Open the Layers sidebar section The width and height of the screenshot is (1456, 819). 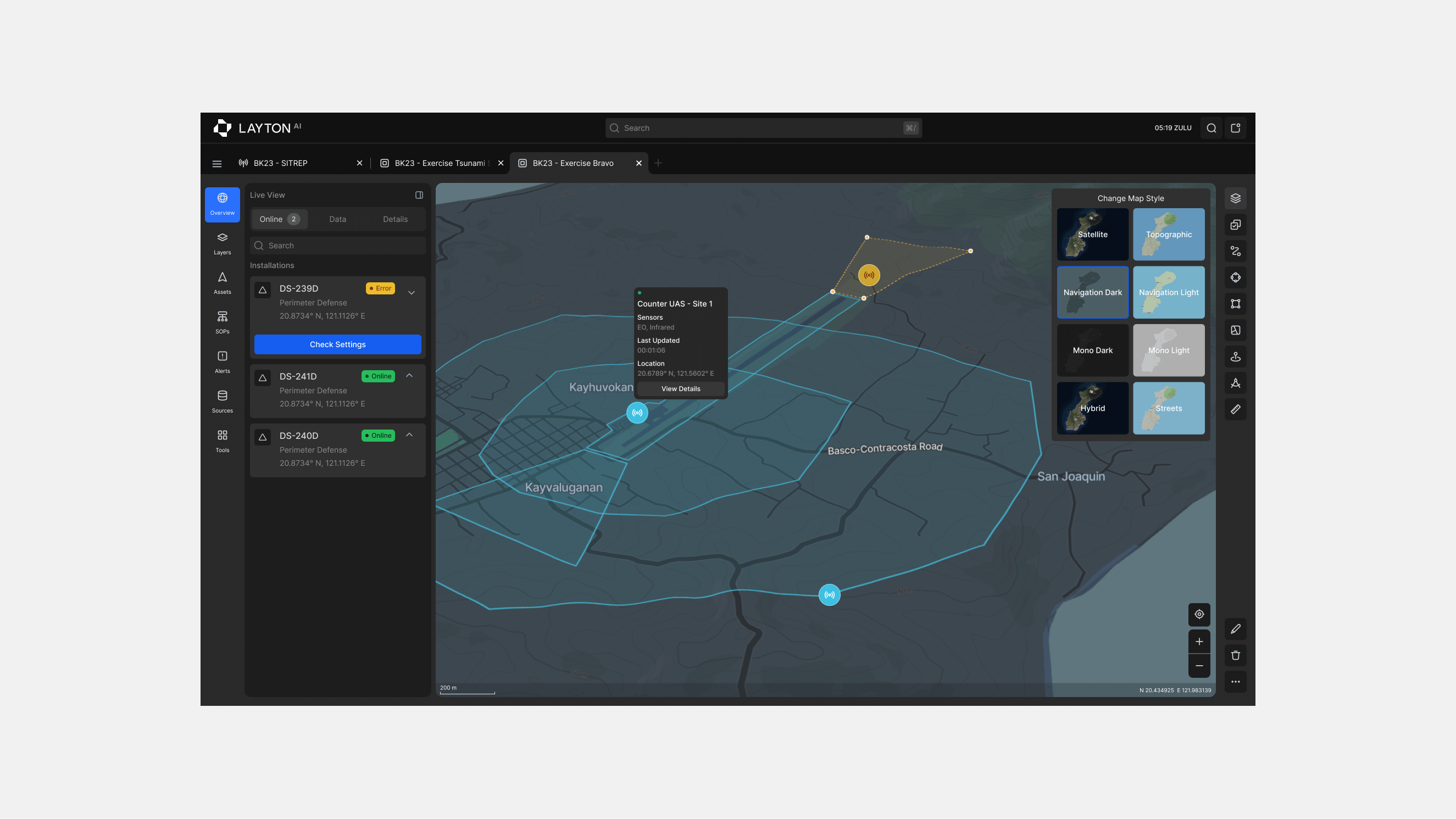222,243
